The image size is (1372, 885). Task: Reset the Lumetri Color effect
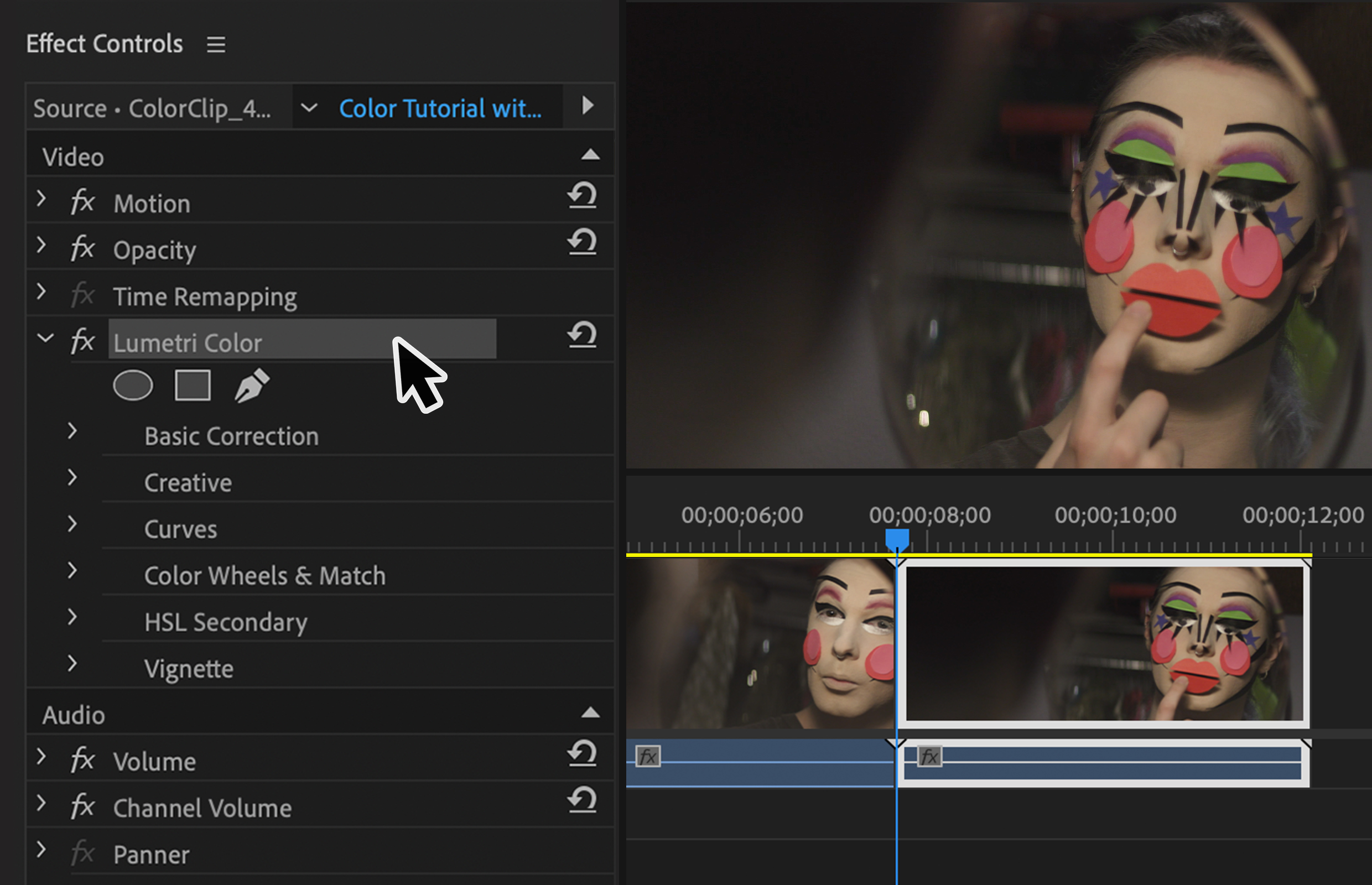pos(582,335)
